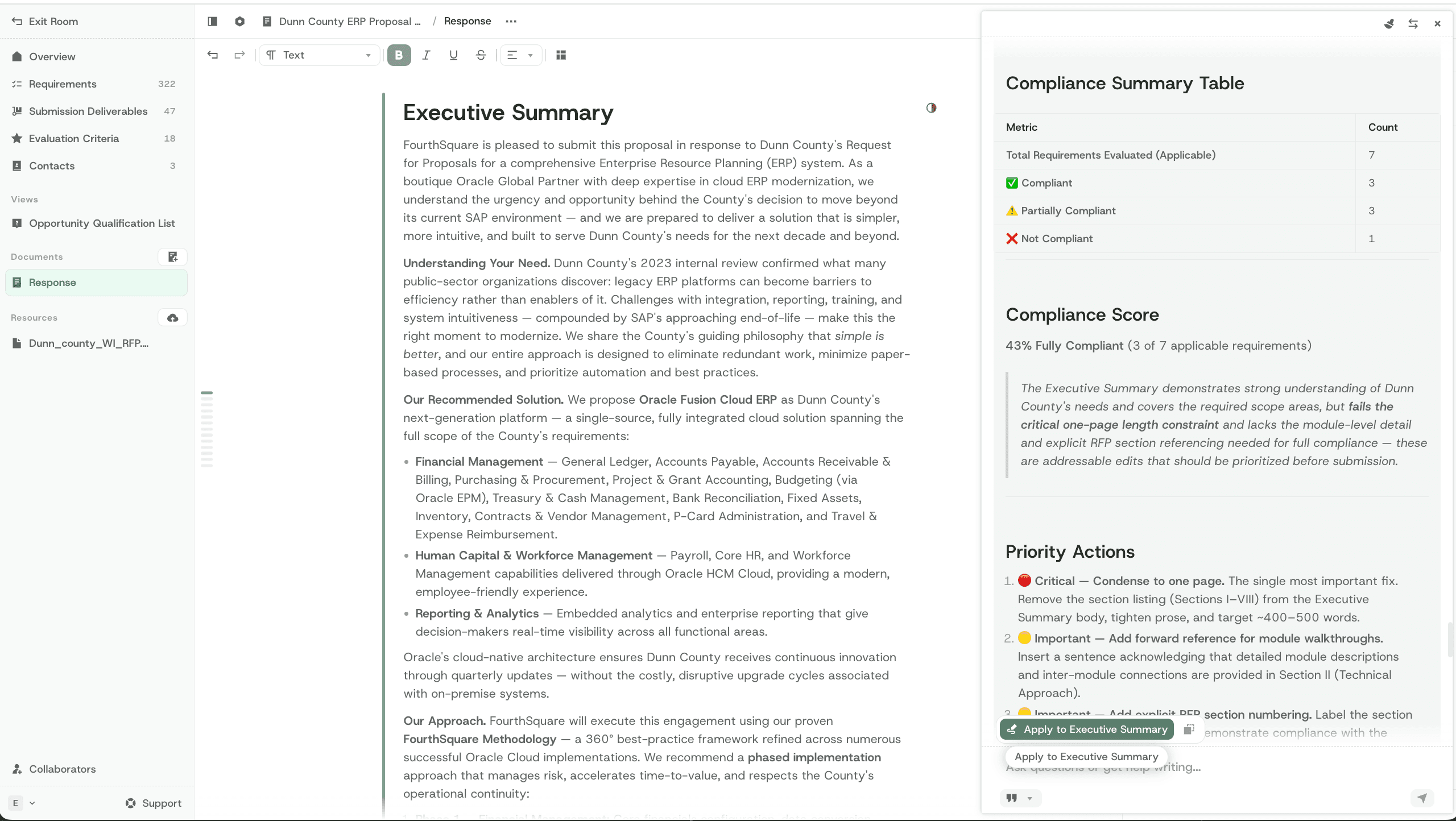The image size is (1456, 821).
Task: Select the Undo icon in the toolbar
Action: 213,55
